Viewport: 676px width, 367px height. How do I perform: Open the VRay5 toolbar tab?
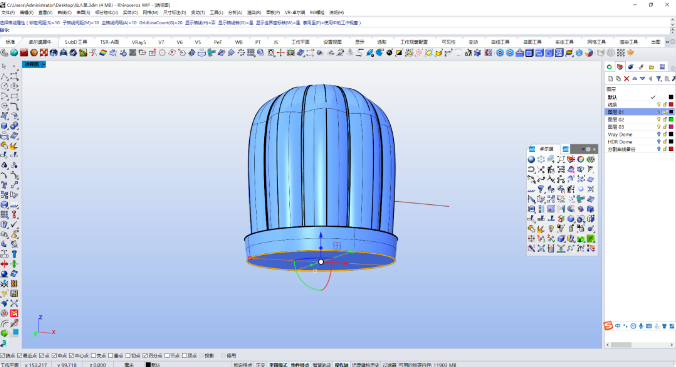(138, 42)
